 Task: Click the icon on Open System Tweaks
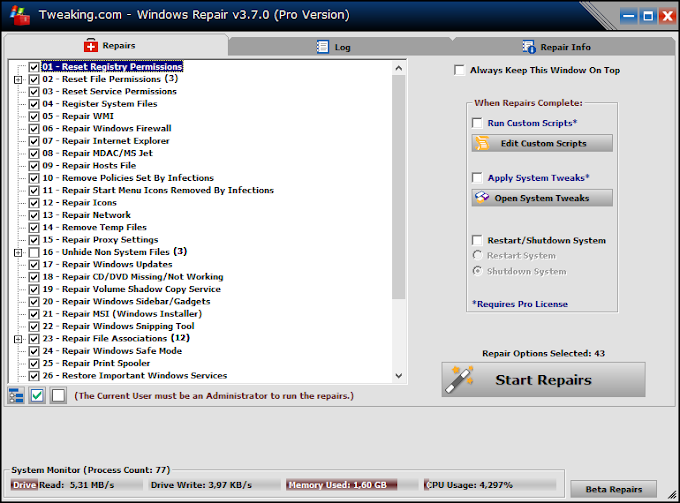pos(482,198)
